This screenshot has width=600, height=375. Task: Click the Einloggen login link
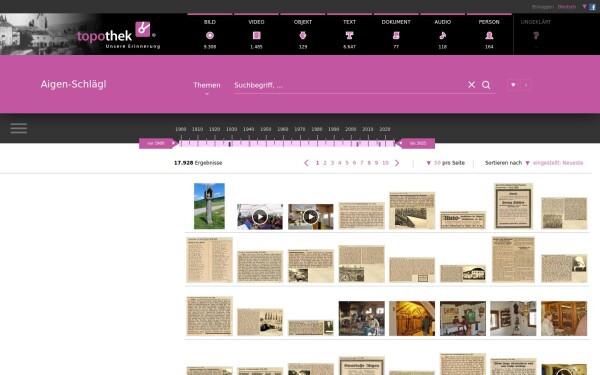(543, 7)
